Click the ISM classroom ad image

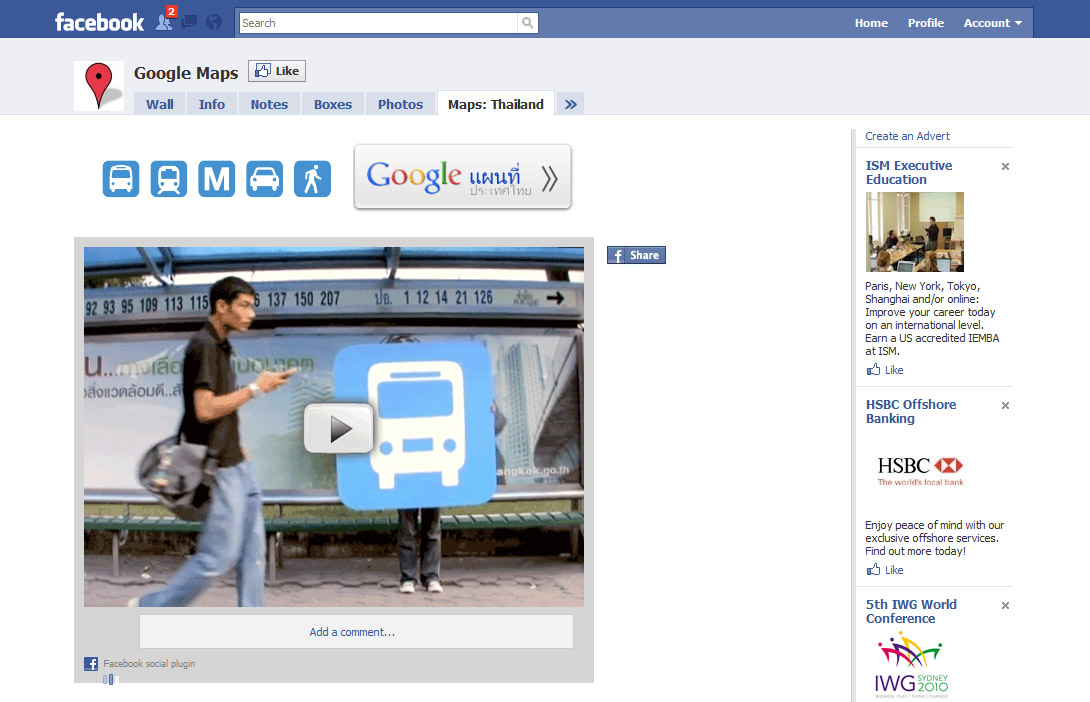pyautogui.click(x=915, y=232)
